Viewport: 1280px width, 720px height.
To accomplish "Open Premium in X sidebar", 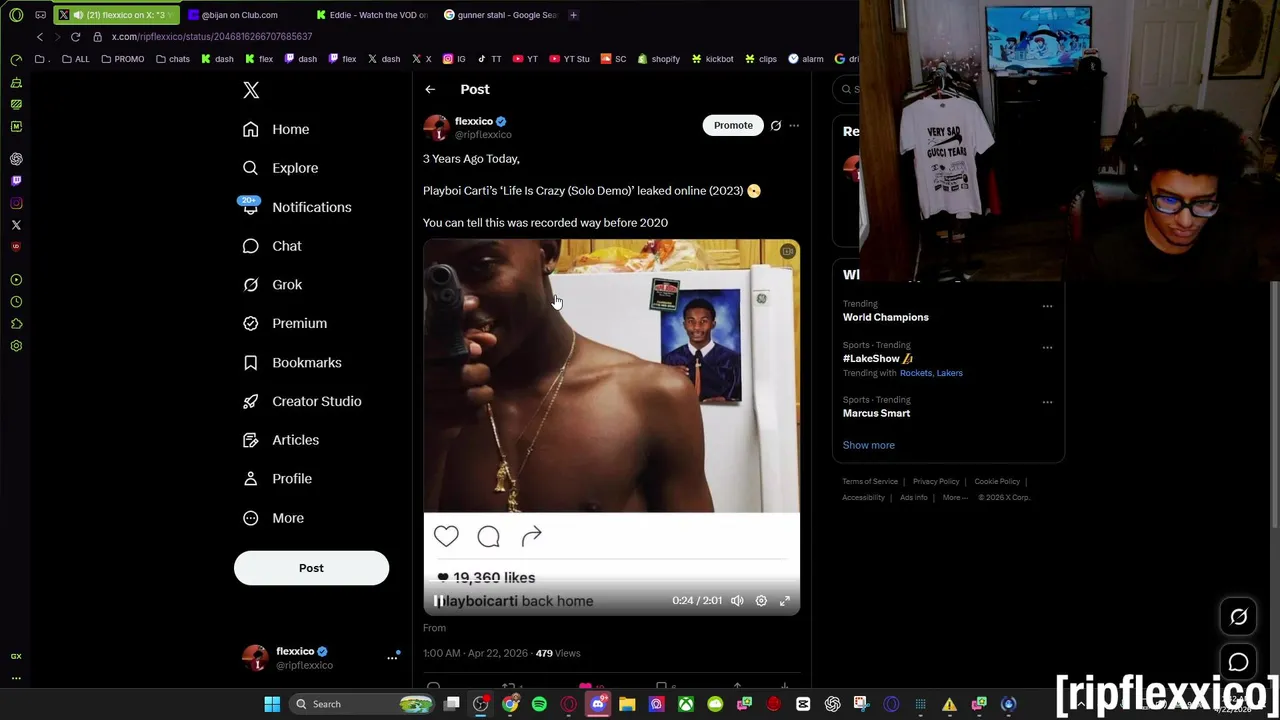I will coord(285,323).
